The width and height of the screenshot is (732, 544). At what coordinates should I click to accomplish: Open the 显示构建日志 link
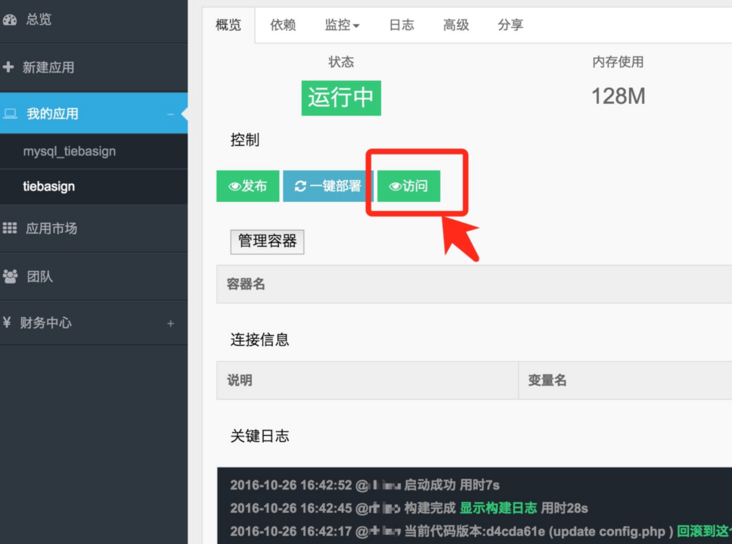[x=498, y=508]
